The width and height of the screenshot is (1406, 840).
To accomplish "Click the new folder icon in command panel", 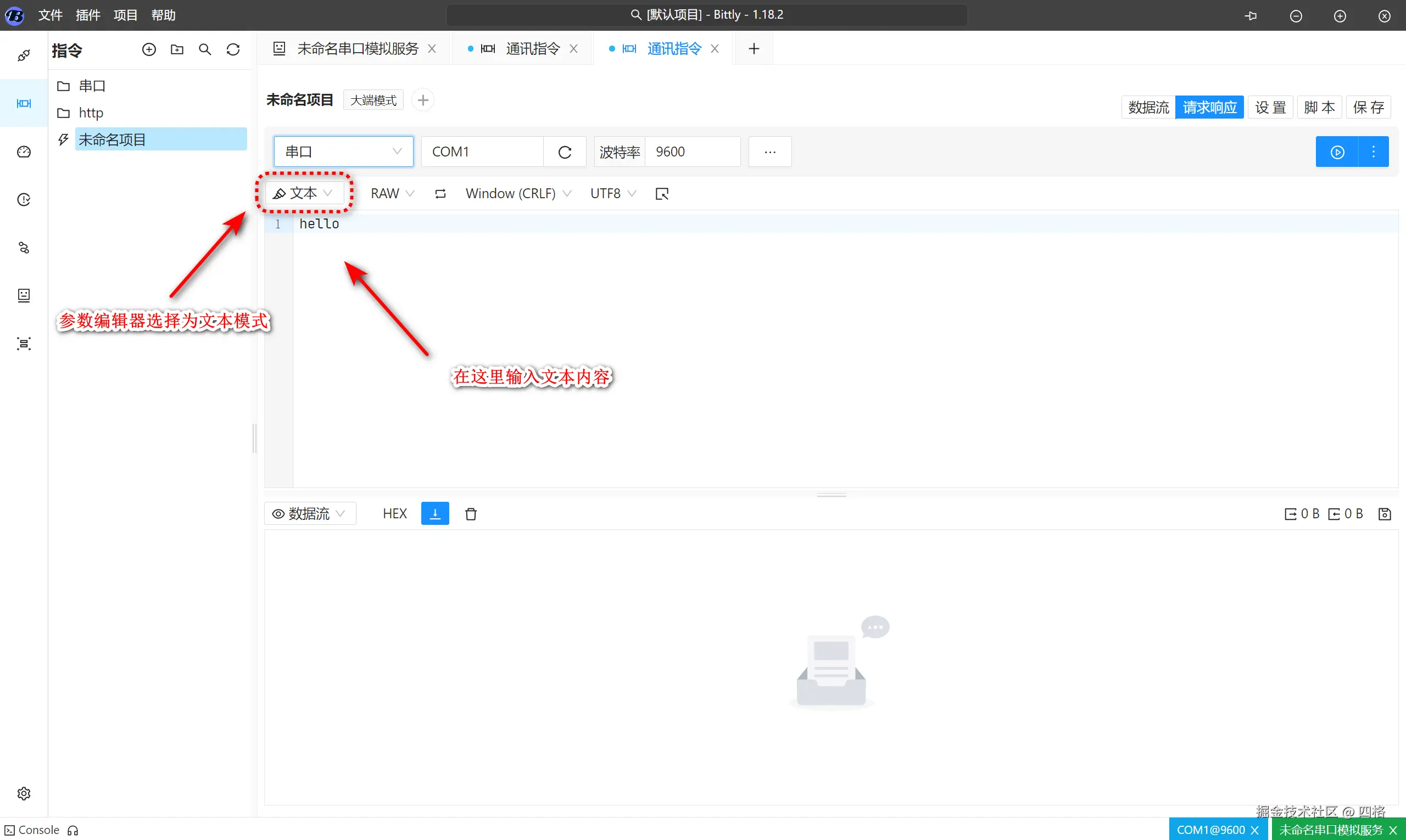I will (177, 50).
